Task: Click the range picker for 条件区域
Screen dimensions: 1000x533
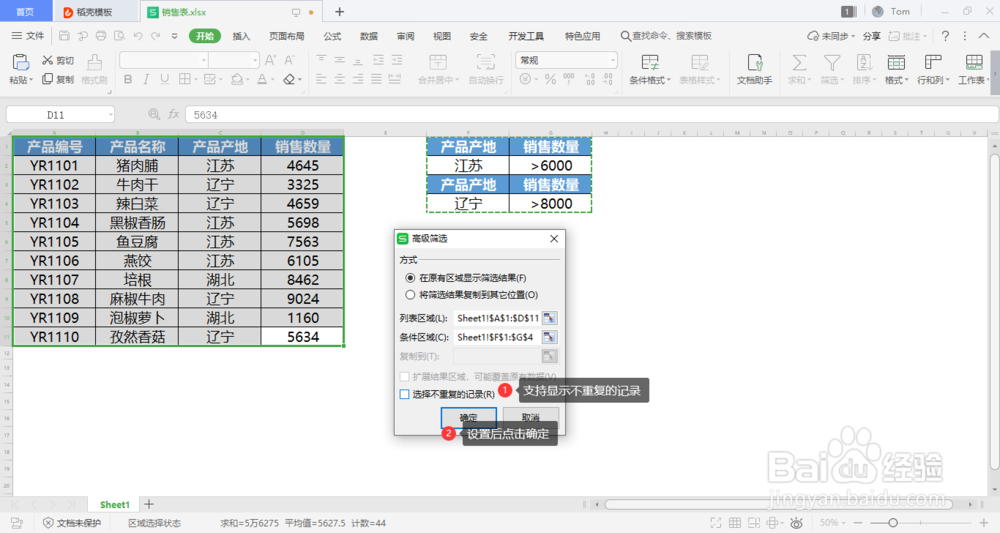Action: (x=549, y=337)
